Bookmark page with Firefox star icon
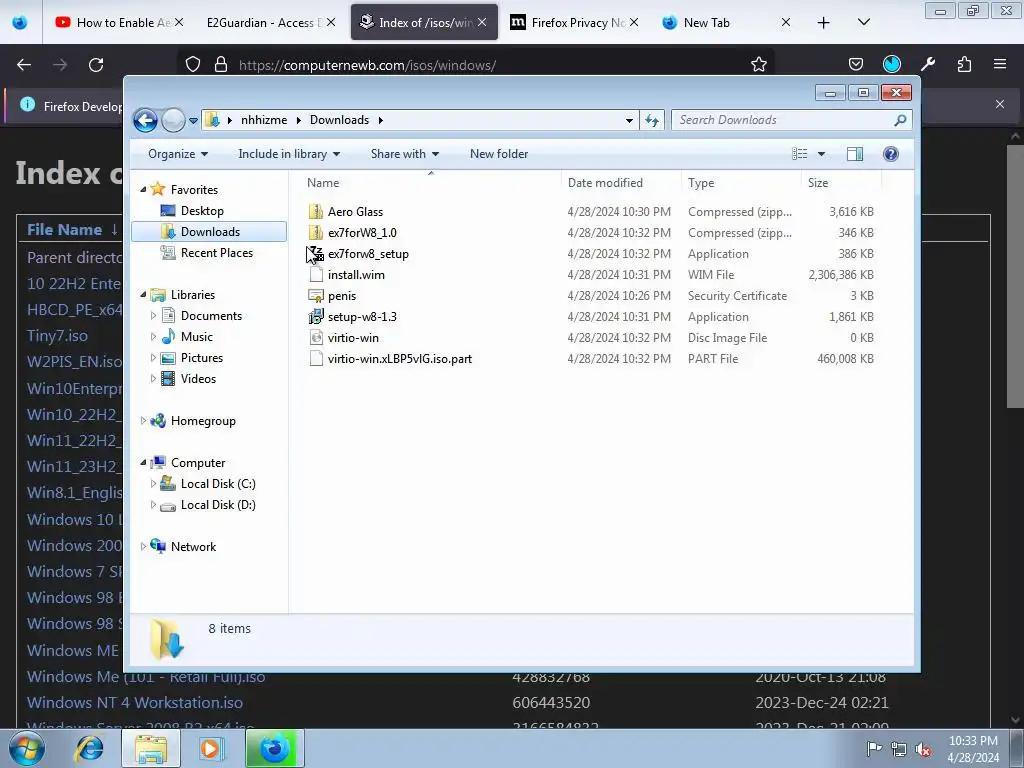Screen dimensions: 1024x768 pyautogui.click(x=759, y=65)
